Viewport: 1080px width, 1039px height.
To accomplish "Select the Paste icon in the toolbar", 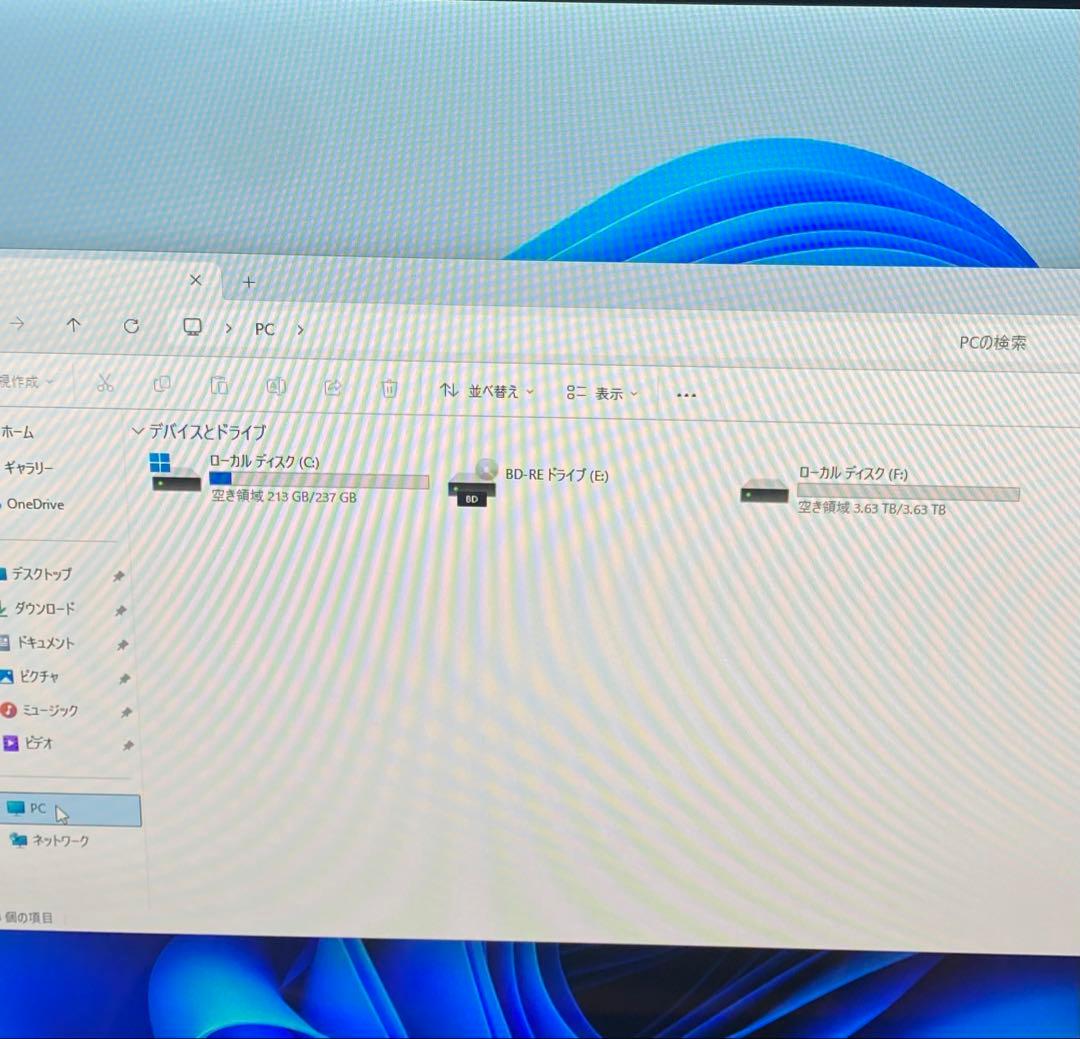I will coord(219,385).
